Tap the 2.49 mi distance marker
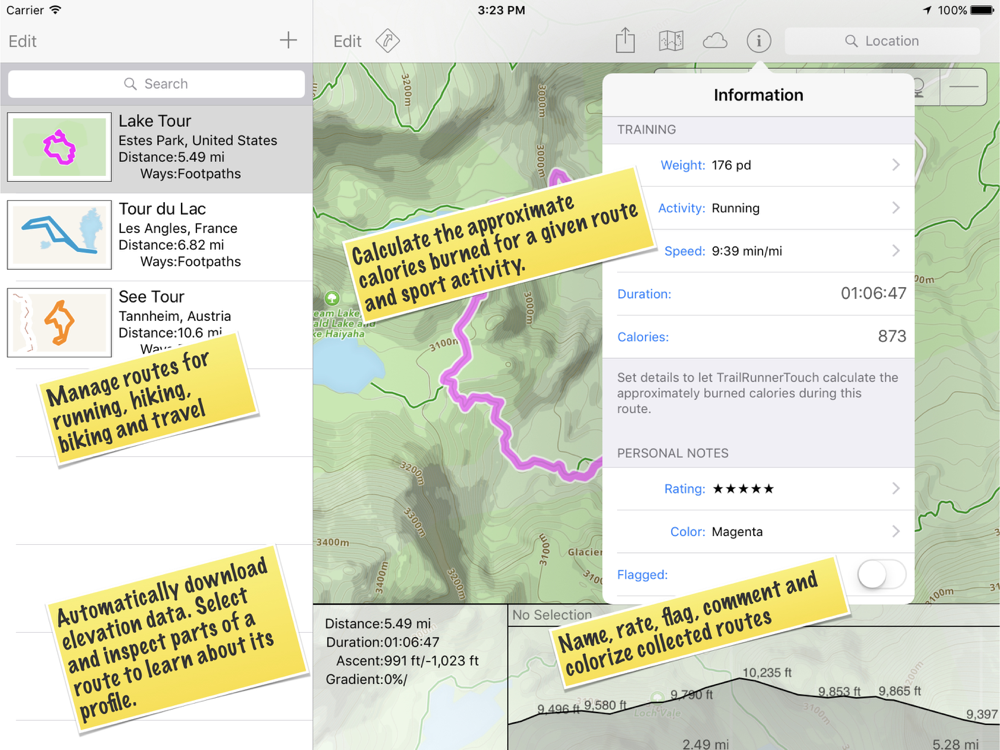Screen dimensions: 1000x750 [705, 744]
